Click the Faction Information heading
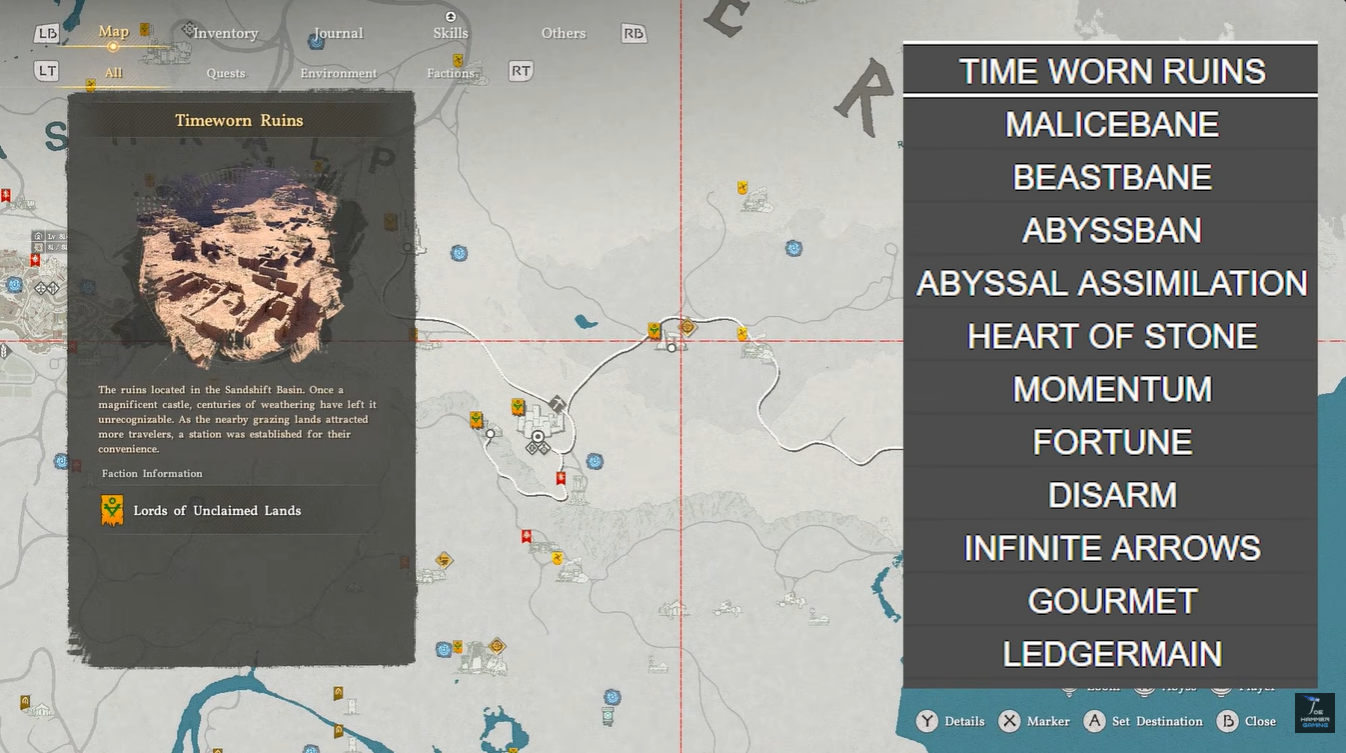This screenshot has height=753, width=1346. point(152,473)
